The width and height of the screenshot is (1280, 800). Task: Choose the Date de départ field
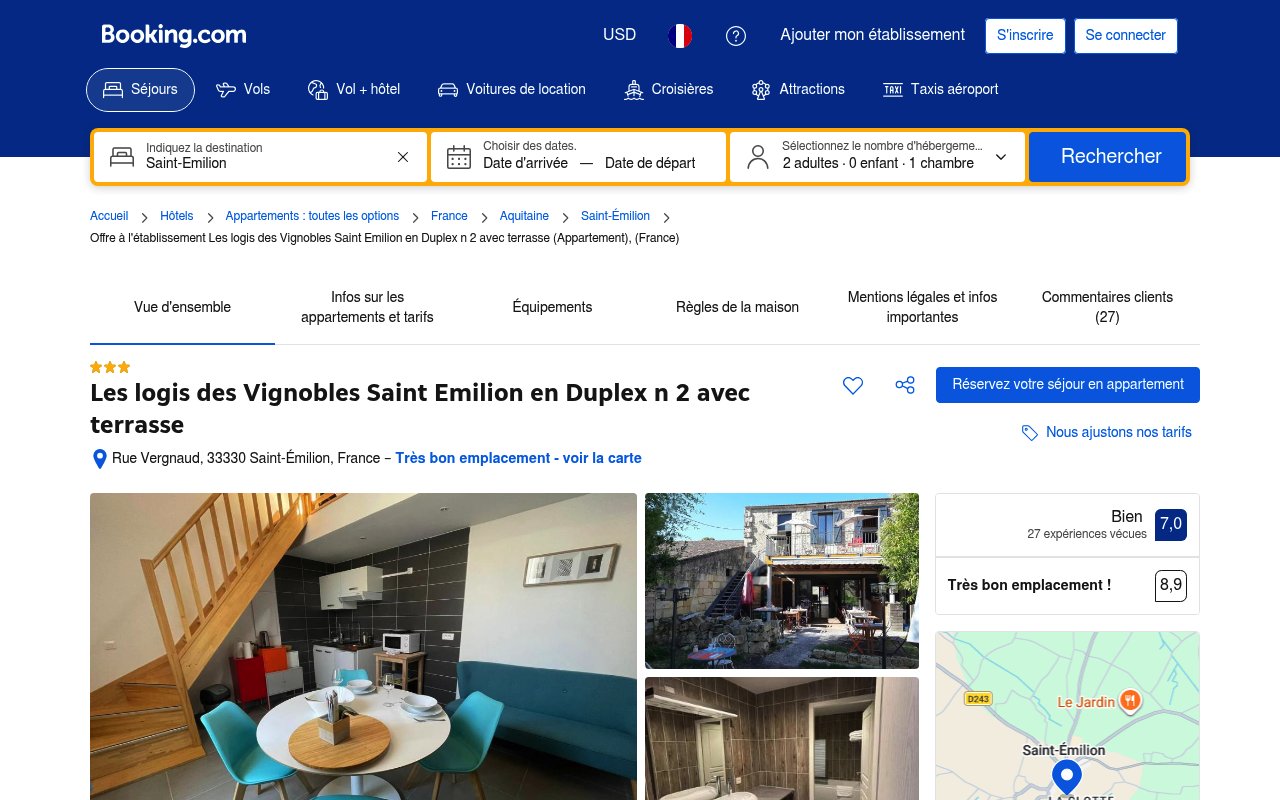click(650, 163)
